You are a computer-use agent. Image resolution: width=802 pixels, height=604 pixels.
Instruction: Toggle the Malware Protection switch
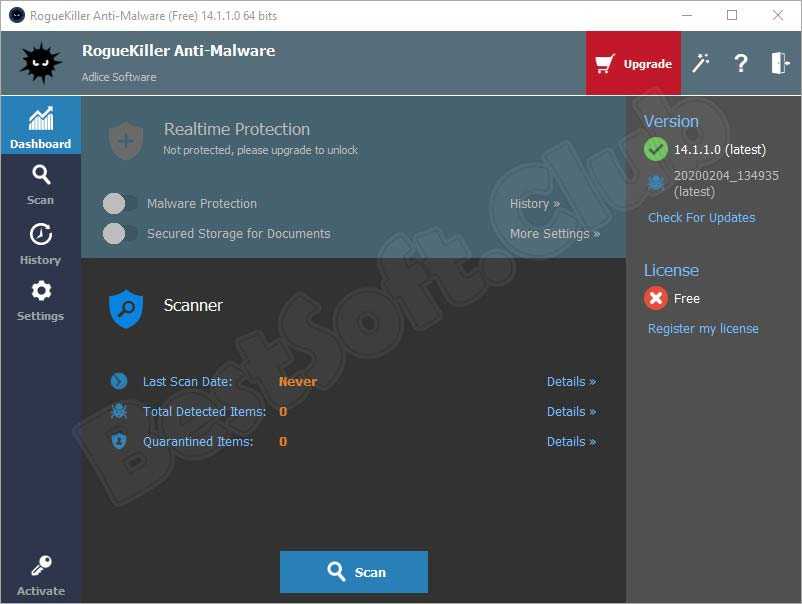tap(120, 204)
